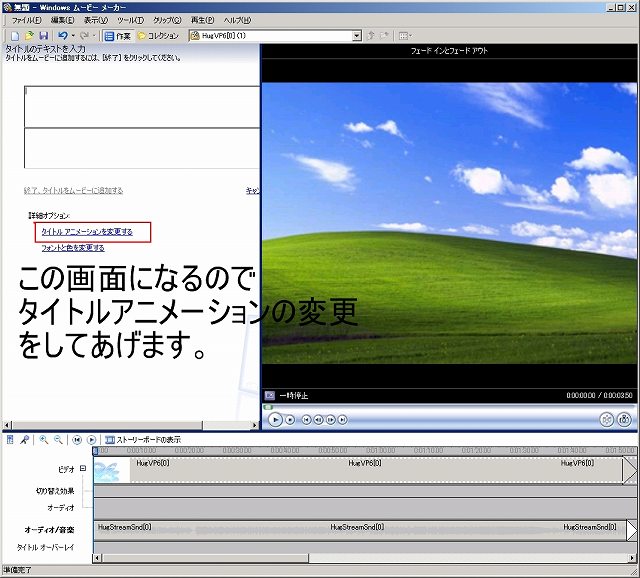640x578 pixels.
Task: Click the preview monitor Back button
Action: [307, 420]
